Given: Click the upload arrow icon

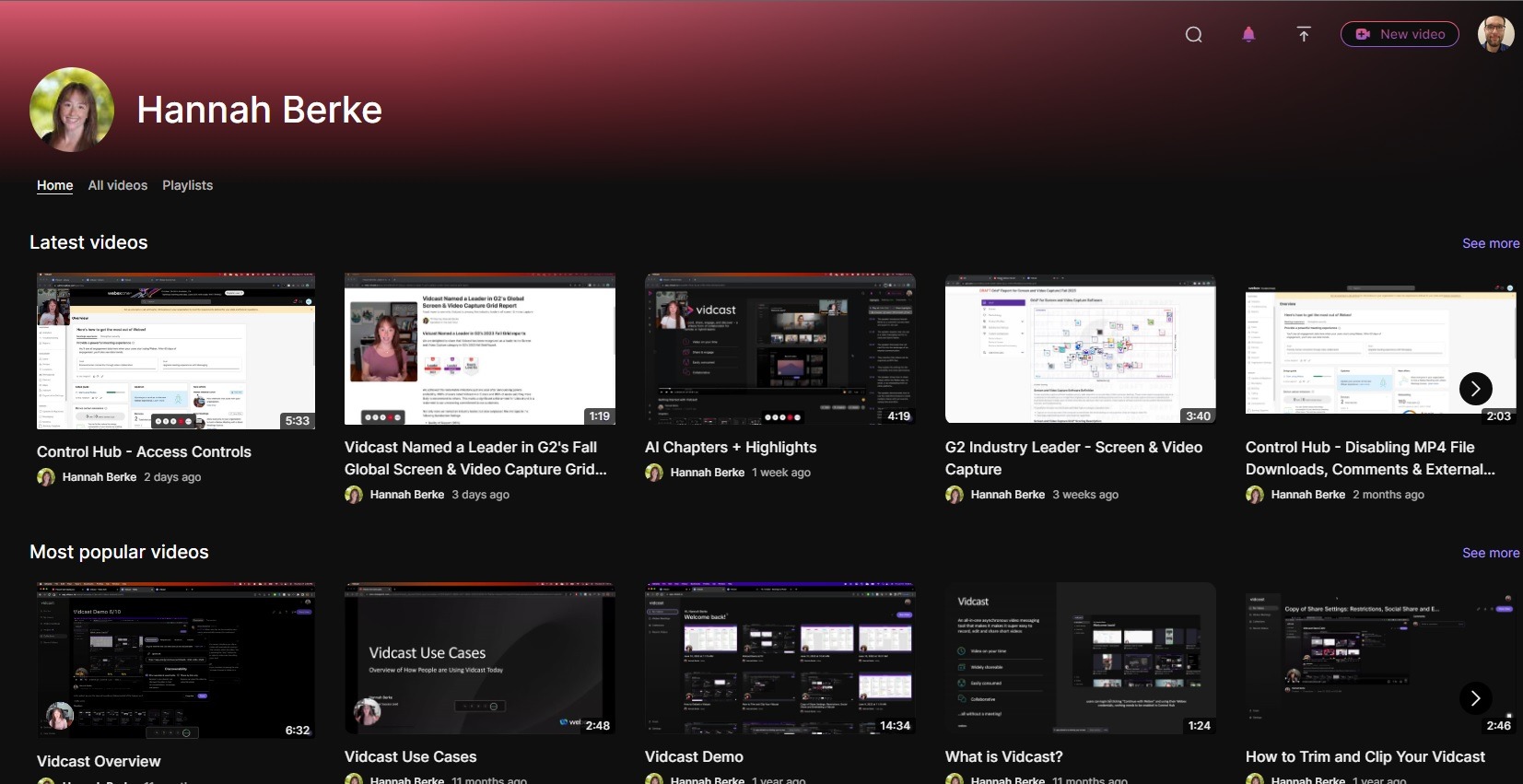Looking at the screenshot, I should click(x=1304, y=35).
